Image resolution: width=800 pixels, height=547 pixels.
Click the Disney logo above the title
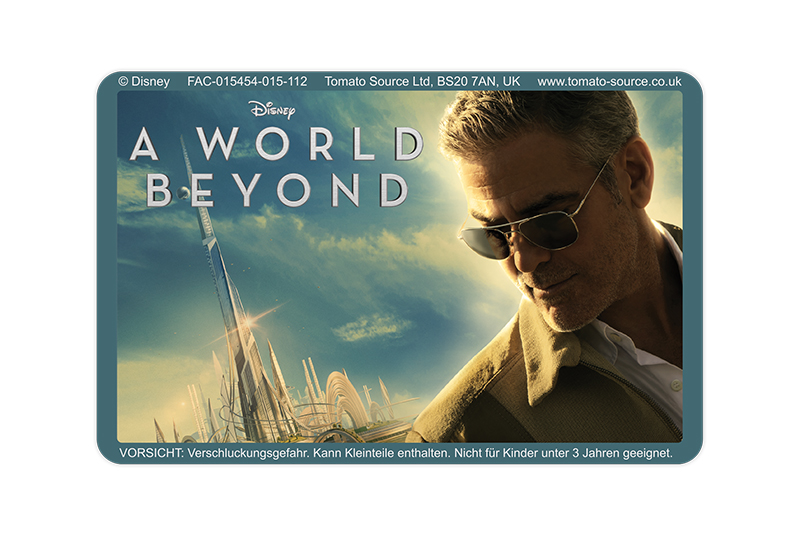point(272,109)
